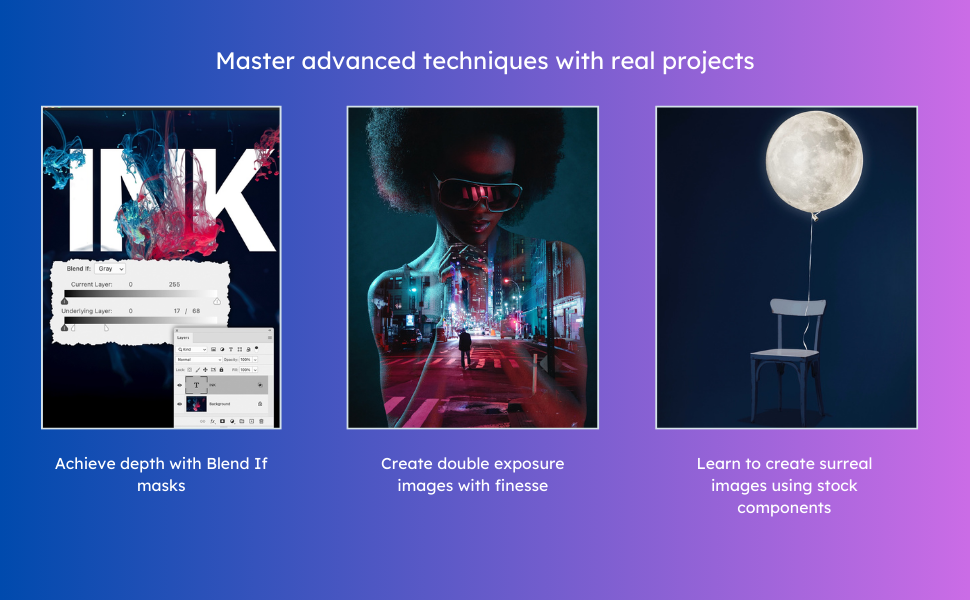Click the Add layer mask icon

pos(223,420)
